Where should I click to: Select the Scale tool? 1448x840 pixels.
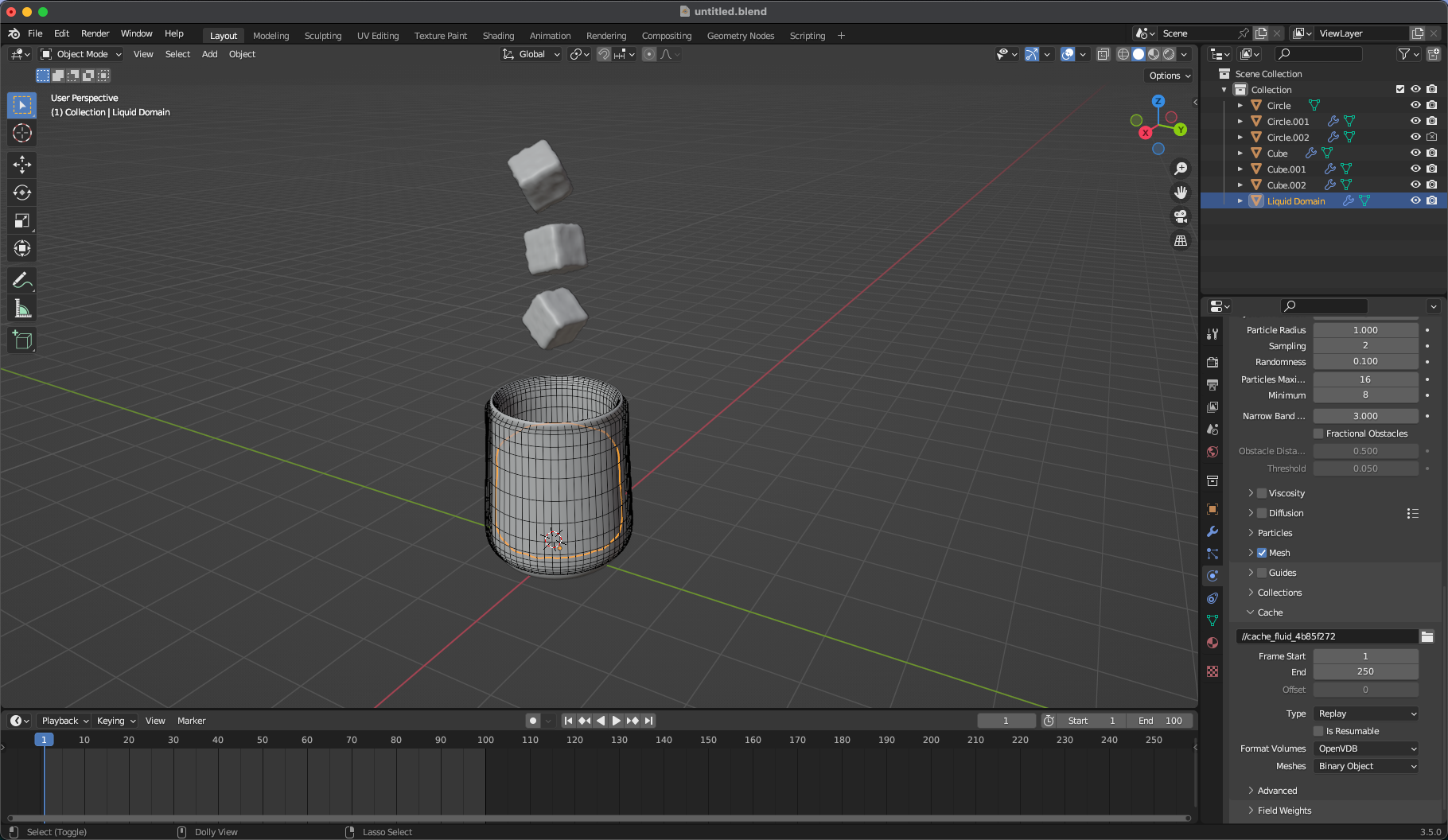pyautogui.click(x=22, y=220)
